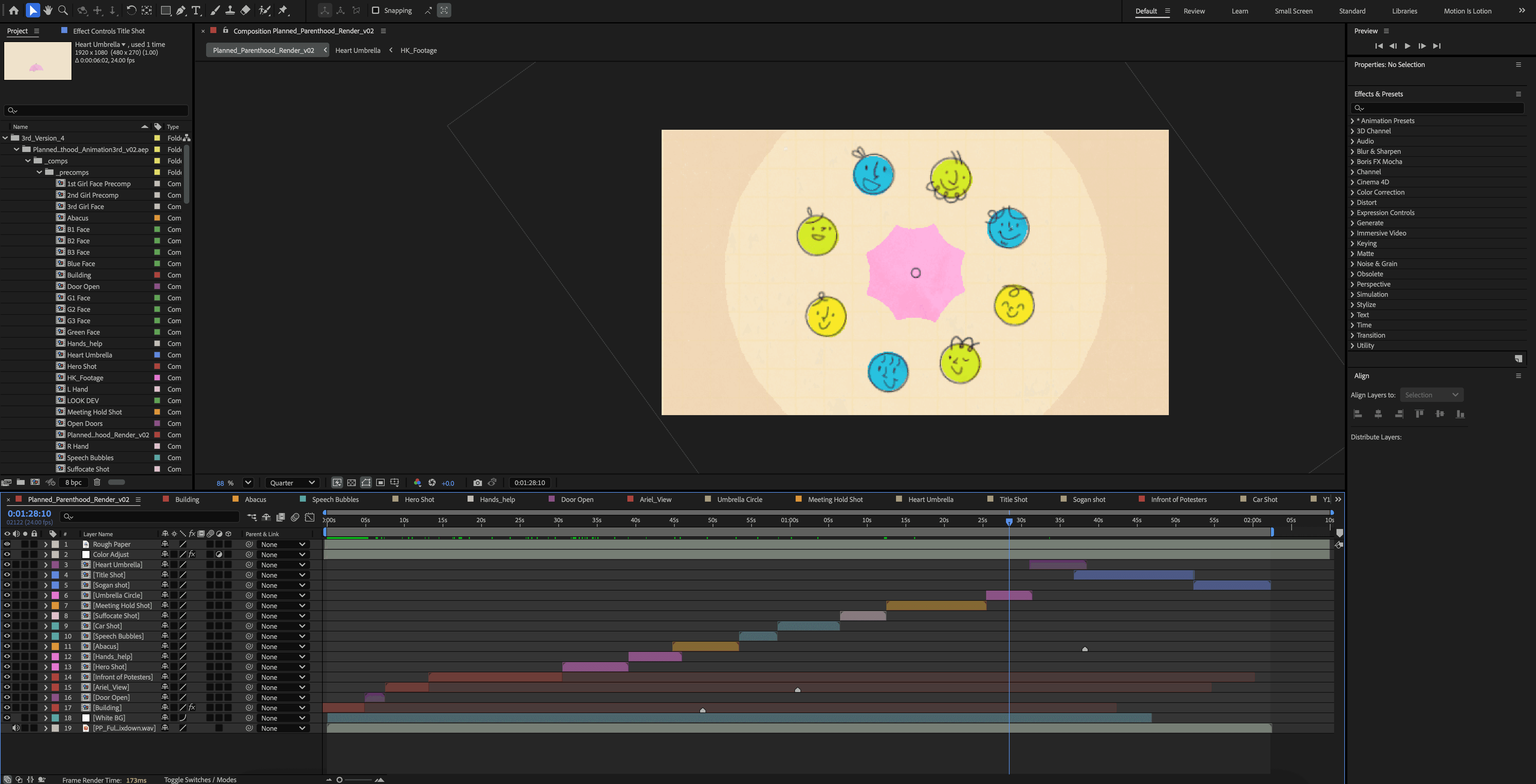The width and height of the screenshot is (1536, 784).
Task: Select the Zoom tool
Action: point(63,10)
